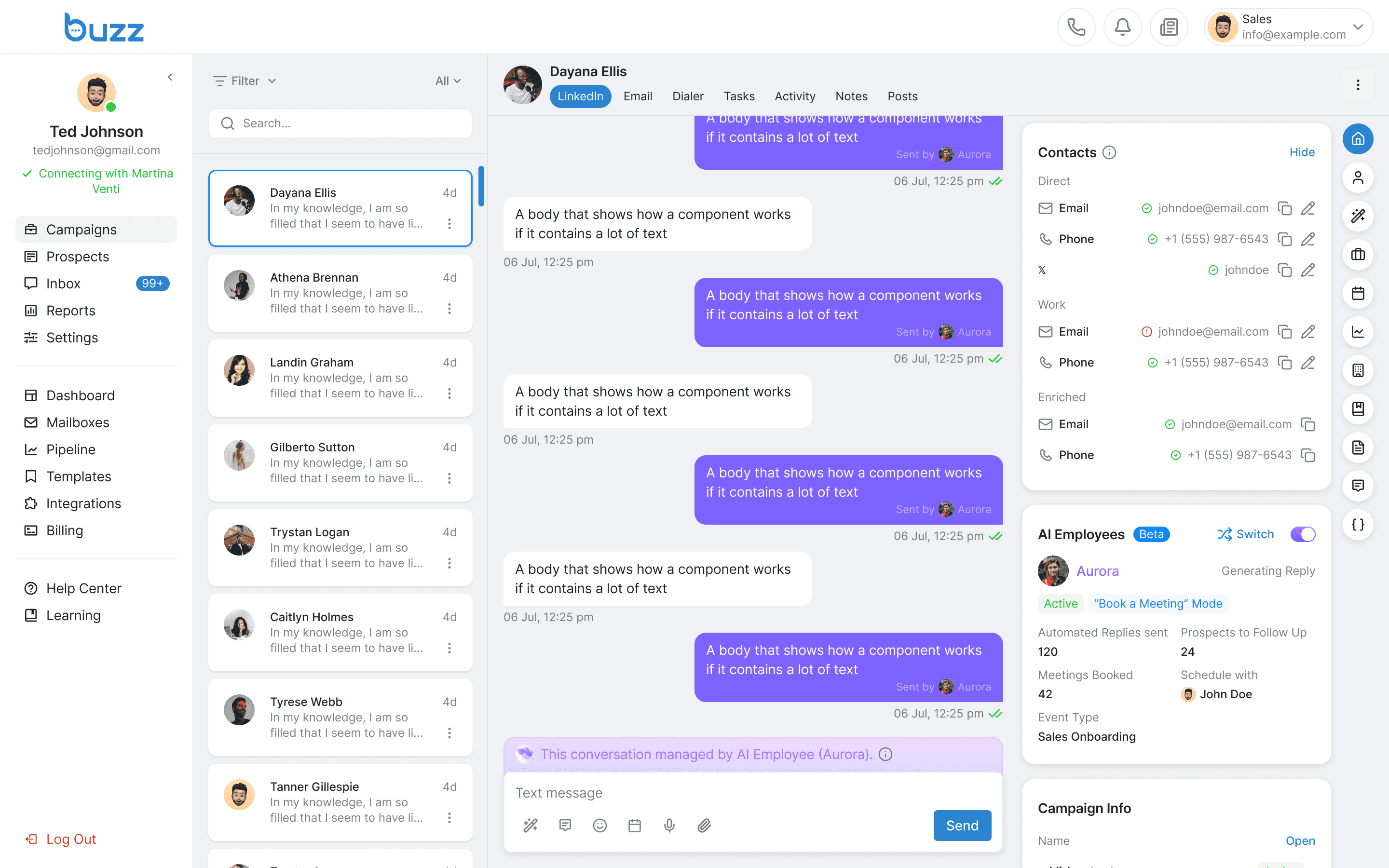The width and height of the screenshot is (1389, 868).
Task: Open the Pipeline view
Action: 96,449
